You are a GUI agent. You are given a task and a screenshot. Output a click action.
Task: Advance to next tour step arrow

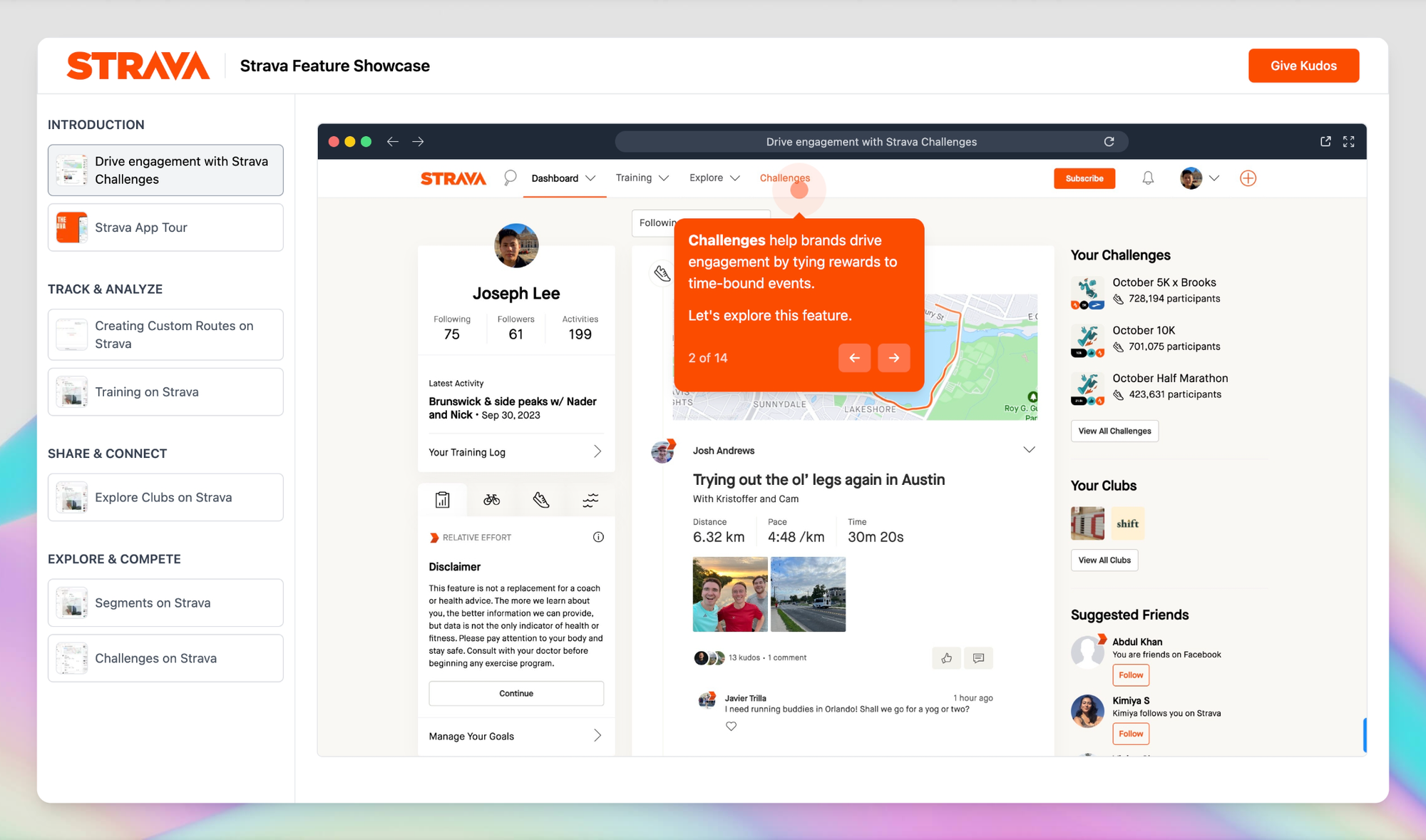pyautogui.click(x=893, y=358)
